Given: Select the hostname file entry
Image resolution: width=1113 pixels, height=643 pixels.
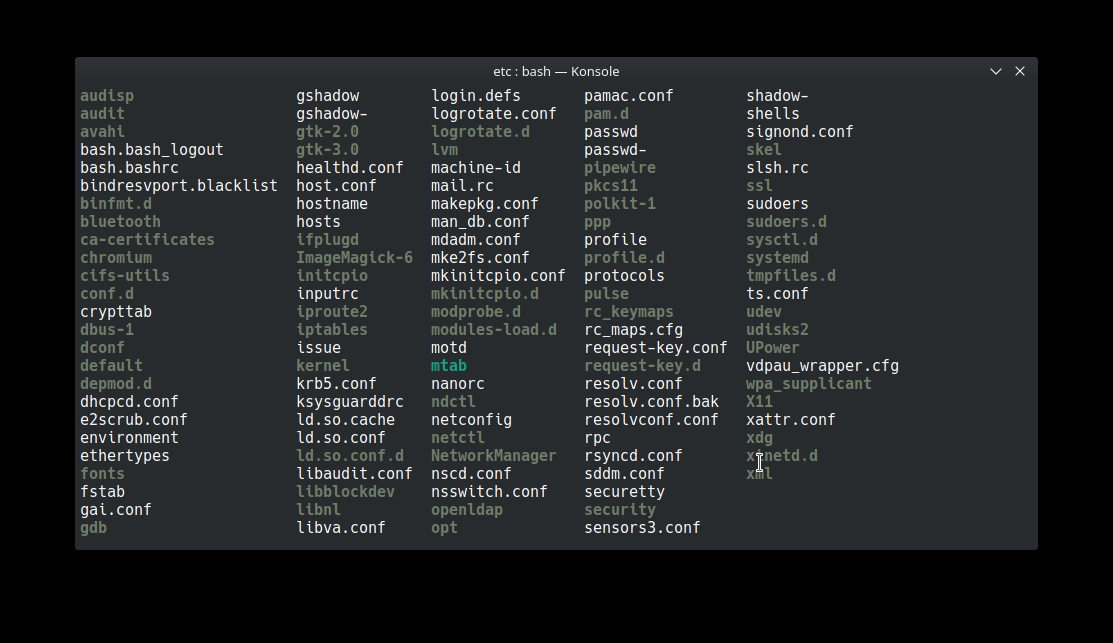Looking at the screenshot, I should 331,204.
